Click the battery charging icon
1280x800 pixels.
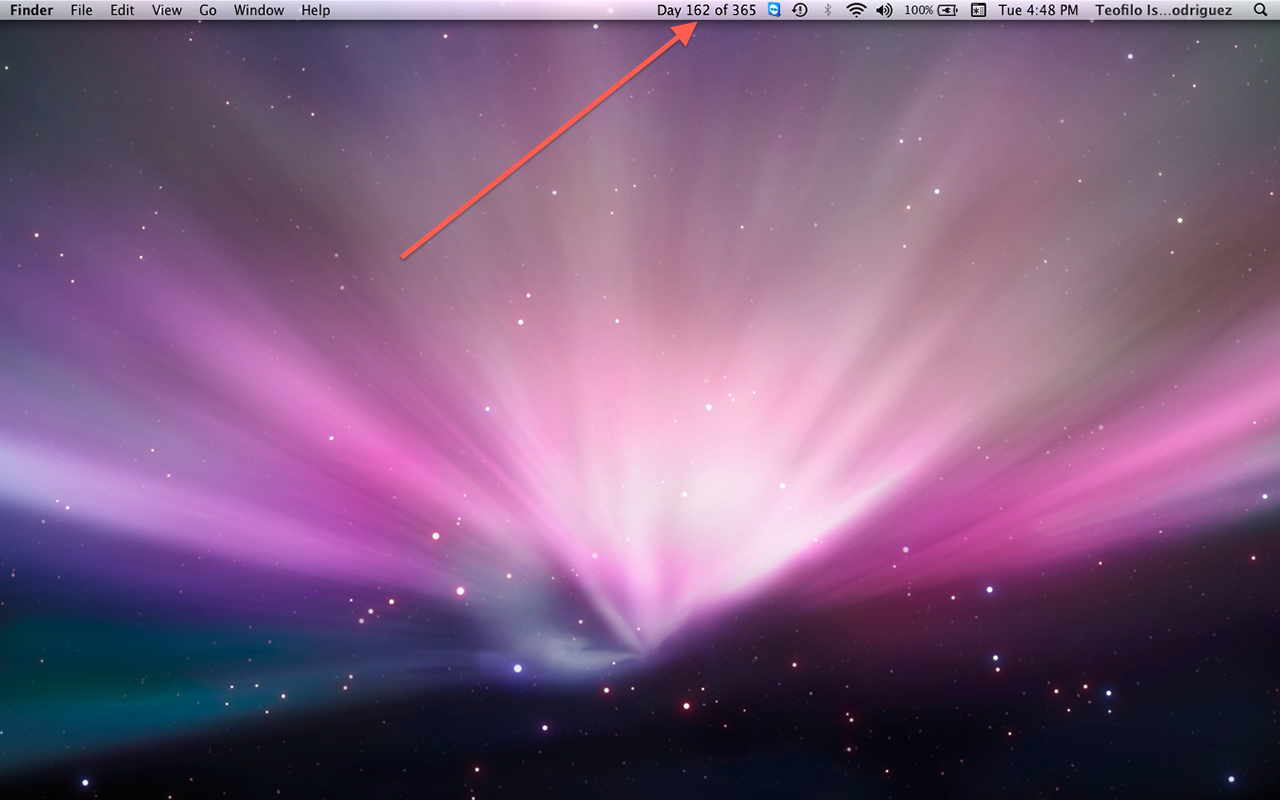pyautogui.click(x=948, y=10)
